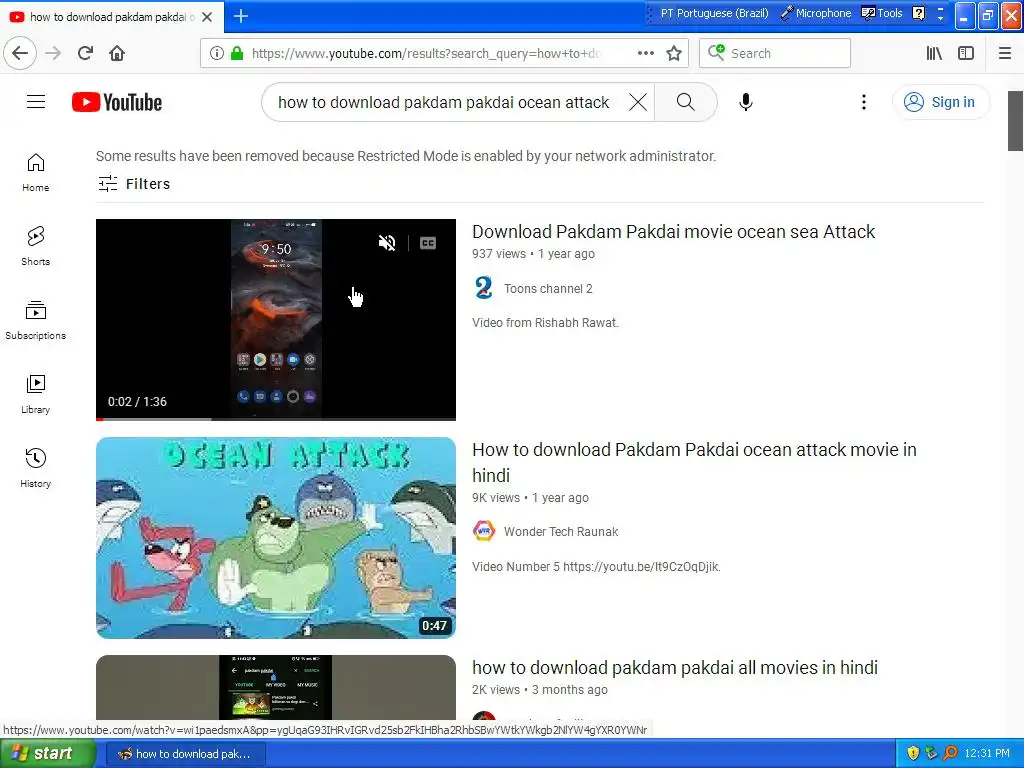Image resolution: width=1024 pixels, height=768 pixels.
Task: Close the YouTube browser tab
Action: click(x=207, y=17)
